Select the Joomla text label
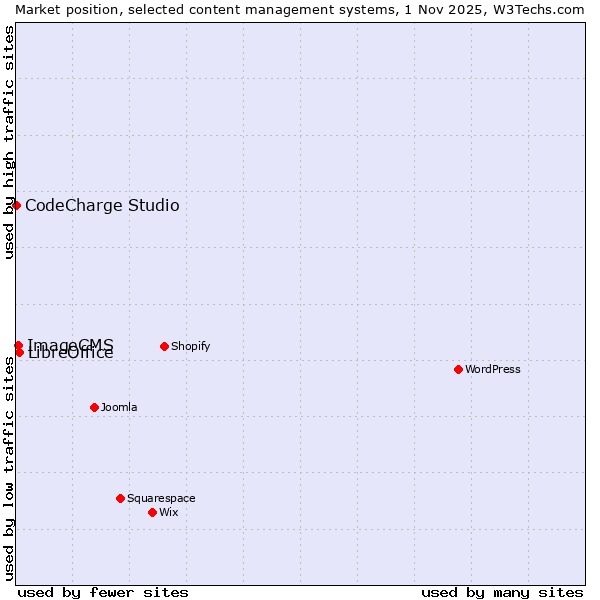Screen dimensions: 600x600 tap(119, 407)
